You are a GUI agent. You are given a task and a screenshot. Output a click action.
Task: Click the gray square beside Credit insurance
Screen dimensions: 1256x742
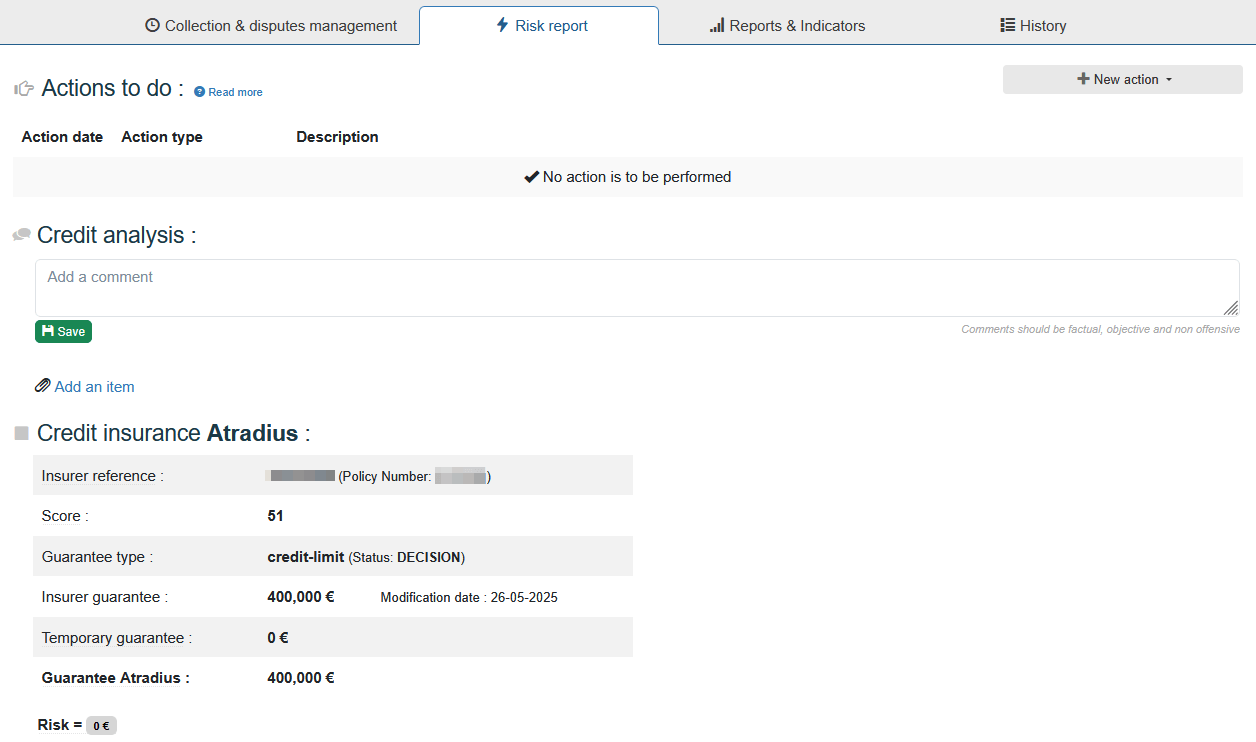click(21, 433)
